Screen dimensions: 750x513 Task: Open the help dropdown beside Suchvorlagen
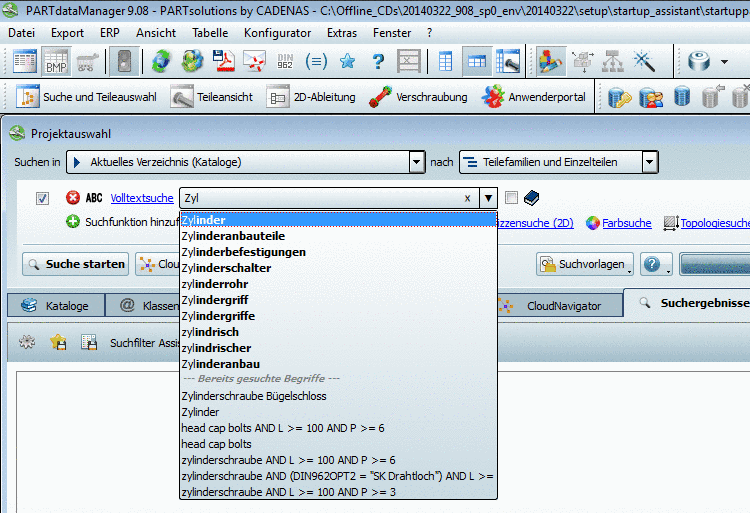coord(656,264)
